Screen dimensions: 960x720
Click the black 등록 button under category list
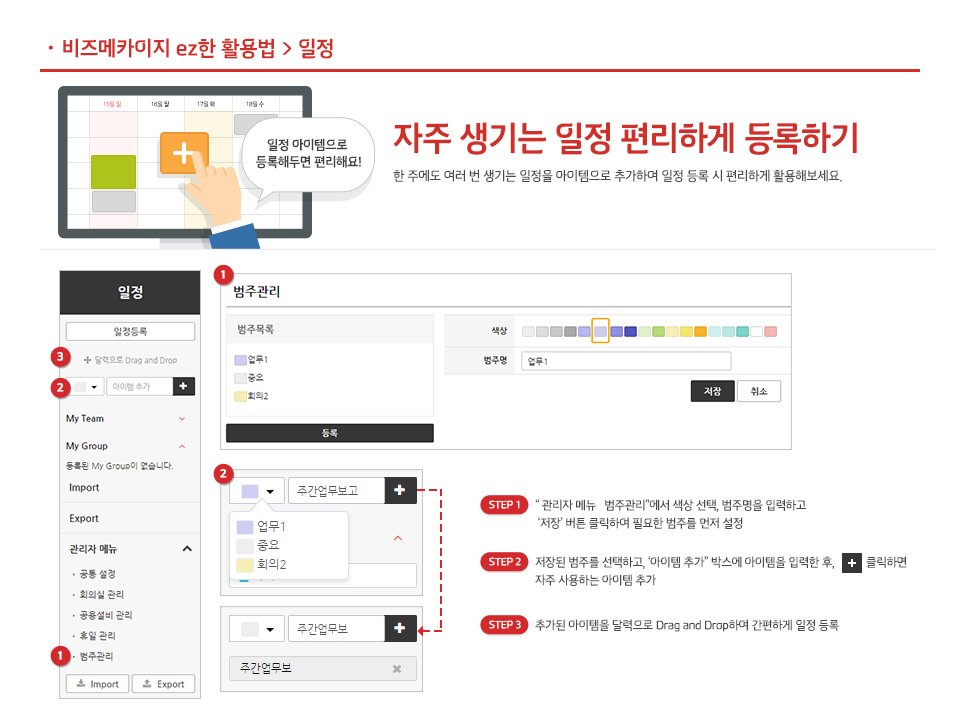329,433
